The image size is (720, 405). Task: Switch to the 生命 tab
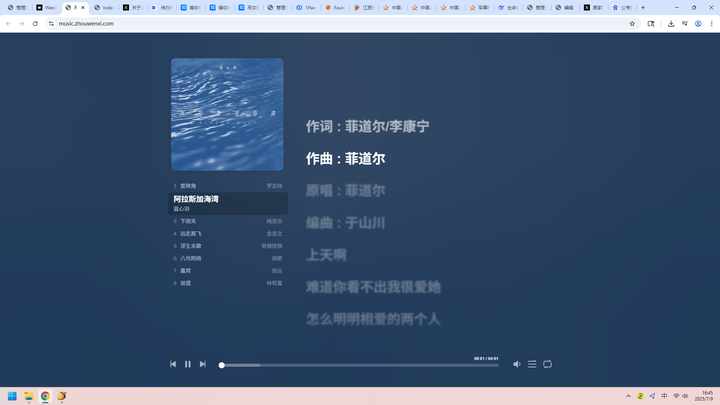point(509,7)
